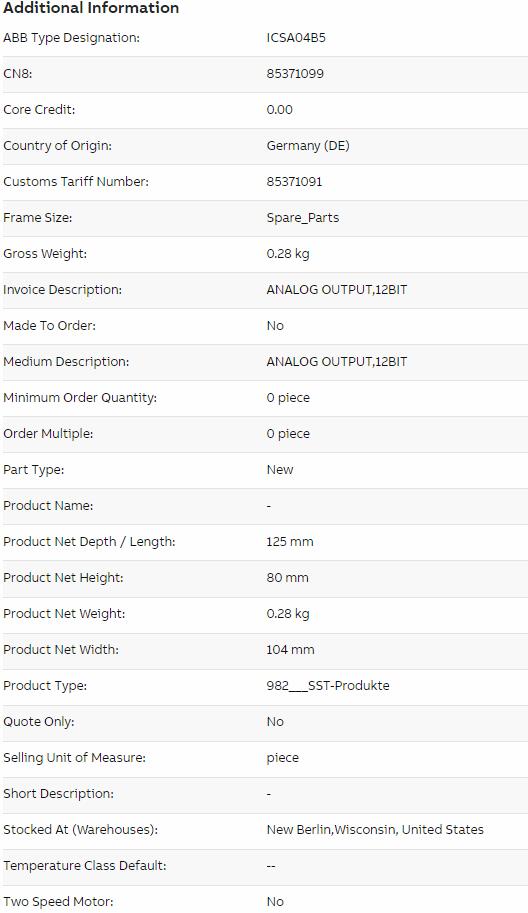Click the Selling Unit of Measure value piece
This screenshot has height=913, width=528.
coord(282,758)
